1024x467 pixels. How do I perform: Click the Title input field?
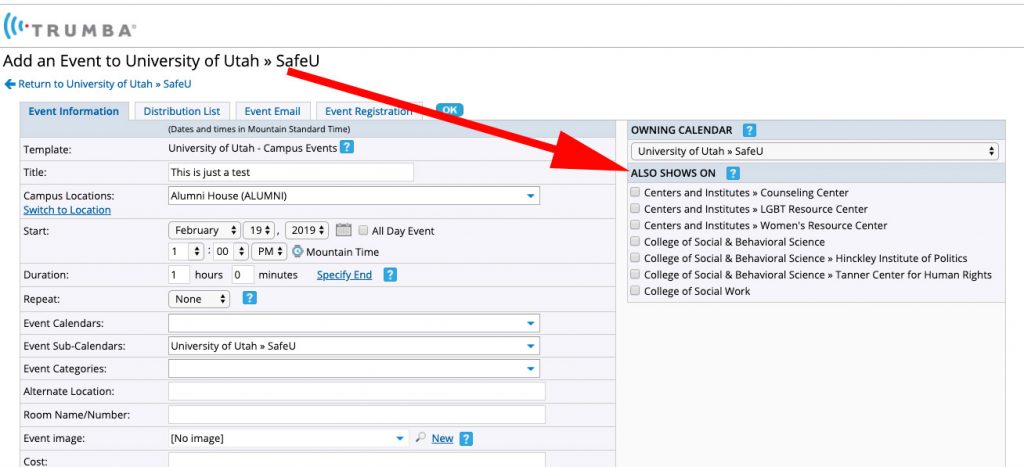click(x=291, y=172)
